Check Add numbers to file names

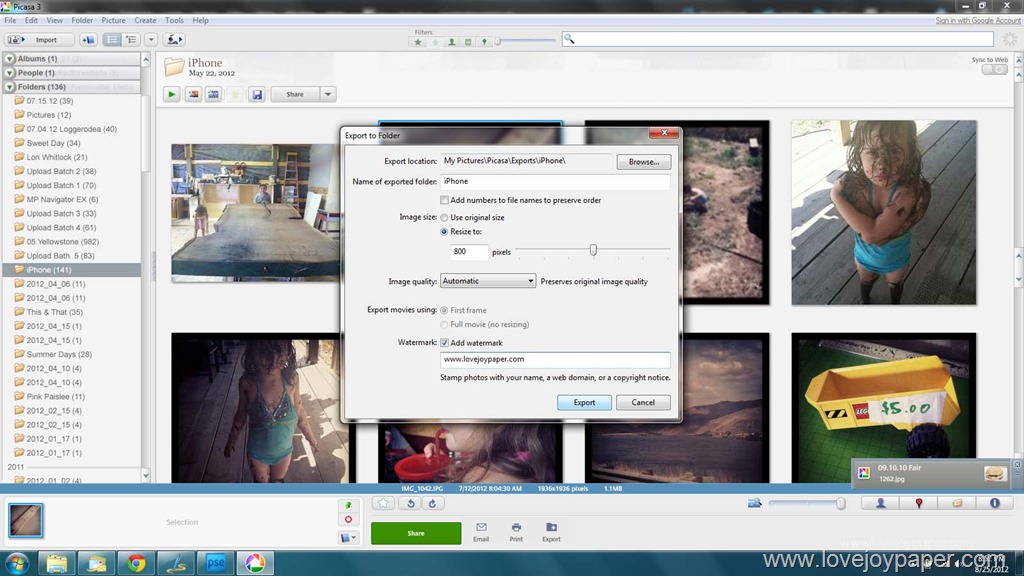(x=444, y=200)
